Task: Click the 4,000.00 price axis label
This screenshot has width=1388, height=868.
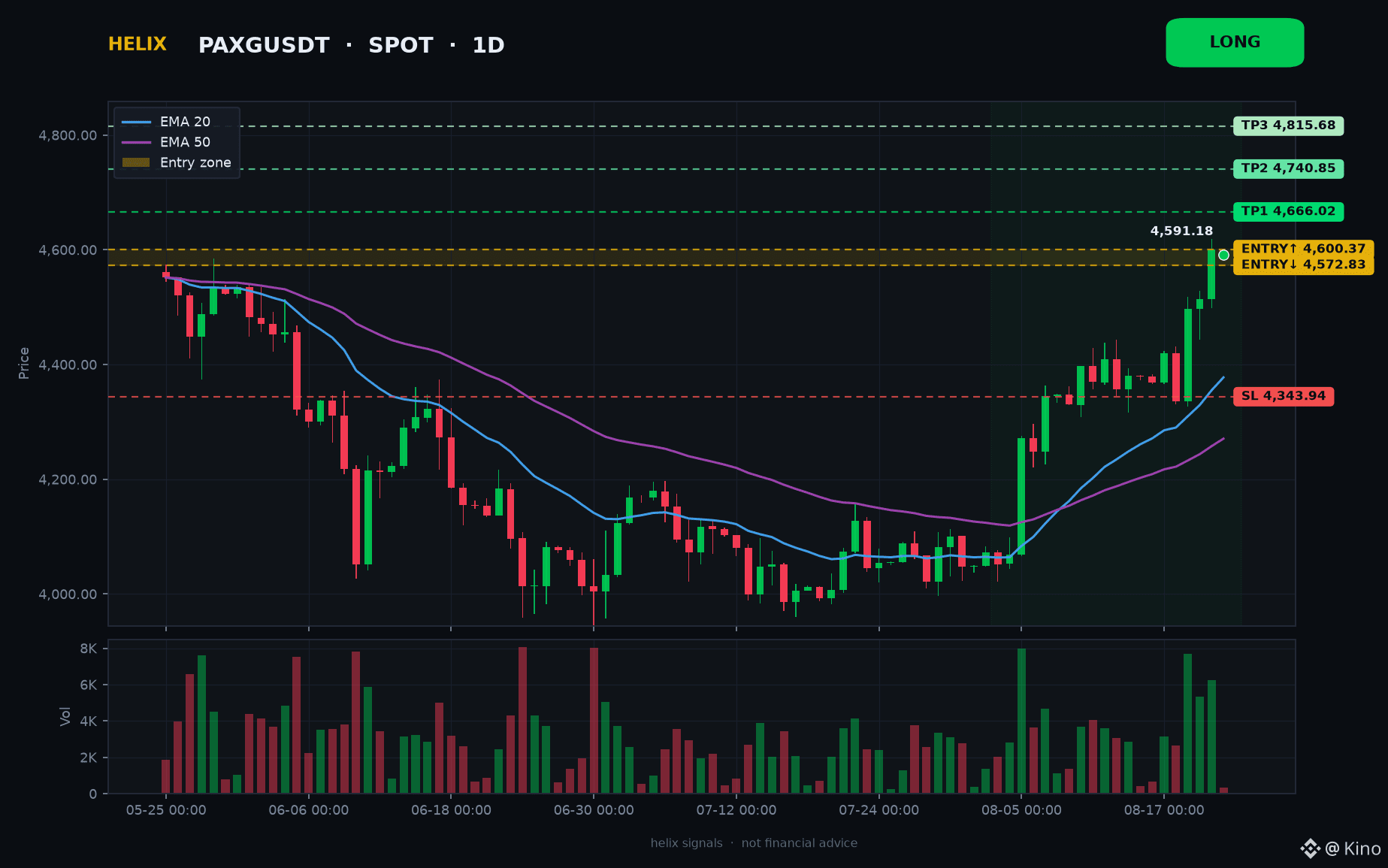Action: tap(68, 594)
